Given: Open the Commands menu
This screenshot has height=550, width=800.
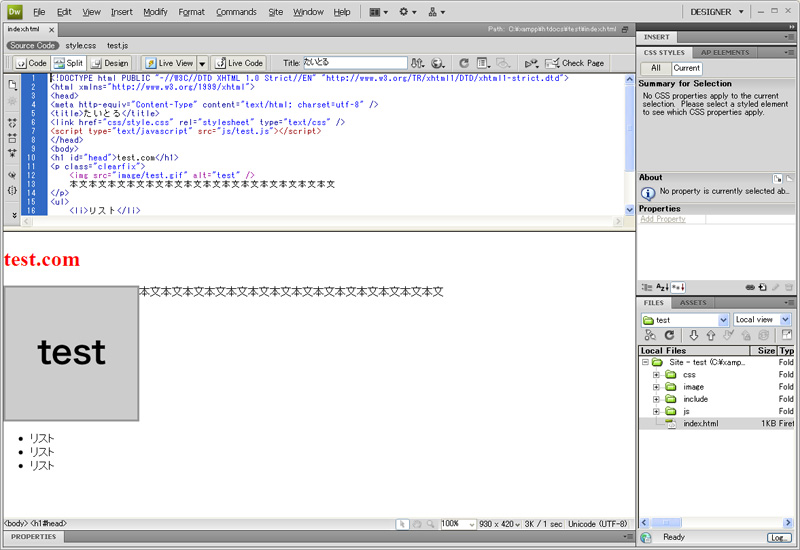Looking at the screenshot, I should [x=236, y=12].
